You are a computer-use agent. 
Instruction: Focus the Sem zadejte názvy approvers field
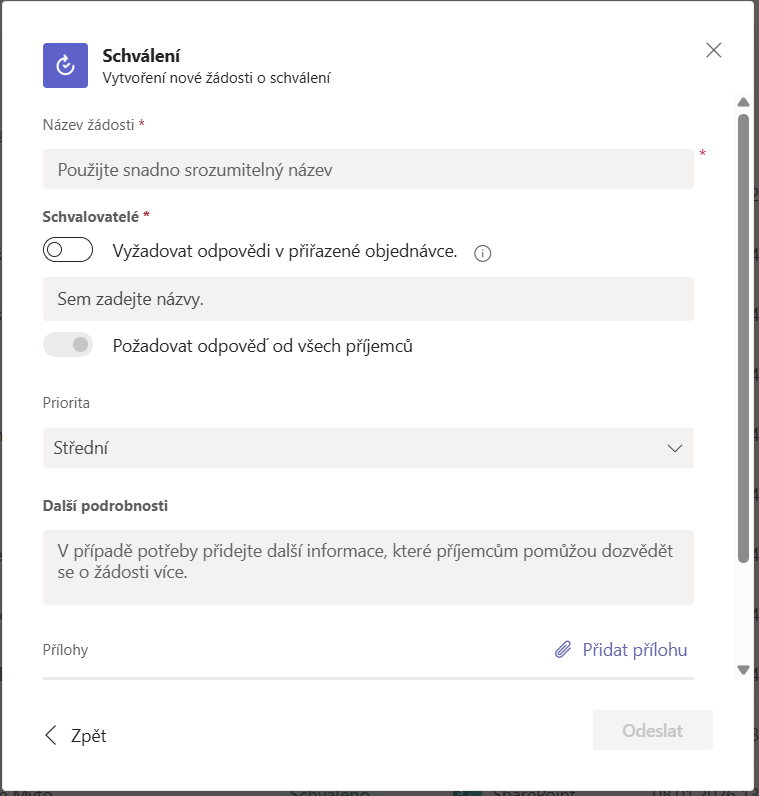(367, 299)
